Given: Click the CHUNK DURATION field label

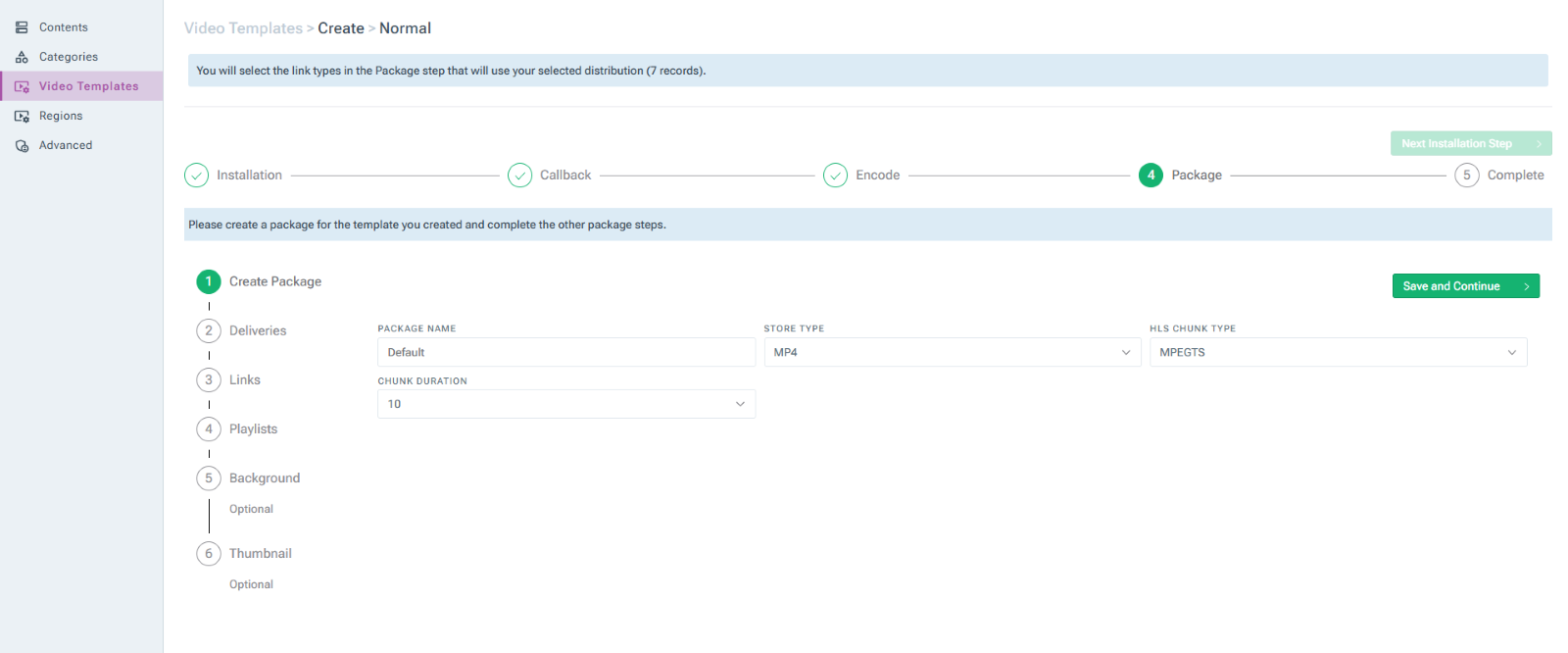Looking at the screenshot, I should click(422, 380).
